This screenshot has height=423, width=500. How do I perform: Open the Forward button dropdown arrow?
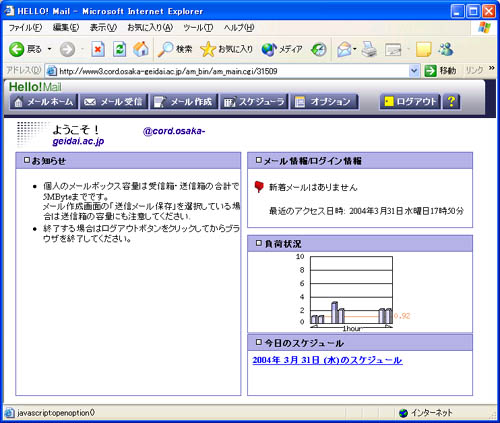coord(82,50)
